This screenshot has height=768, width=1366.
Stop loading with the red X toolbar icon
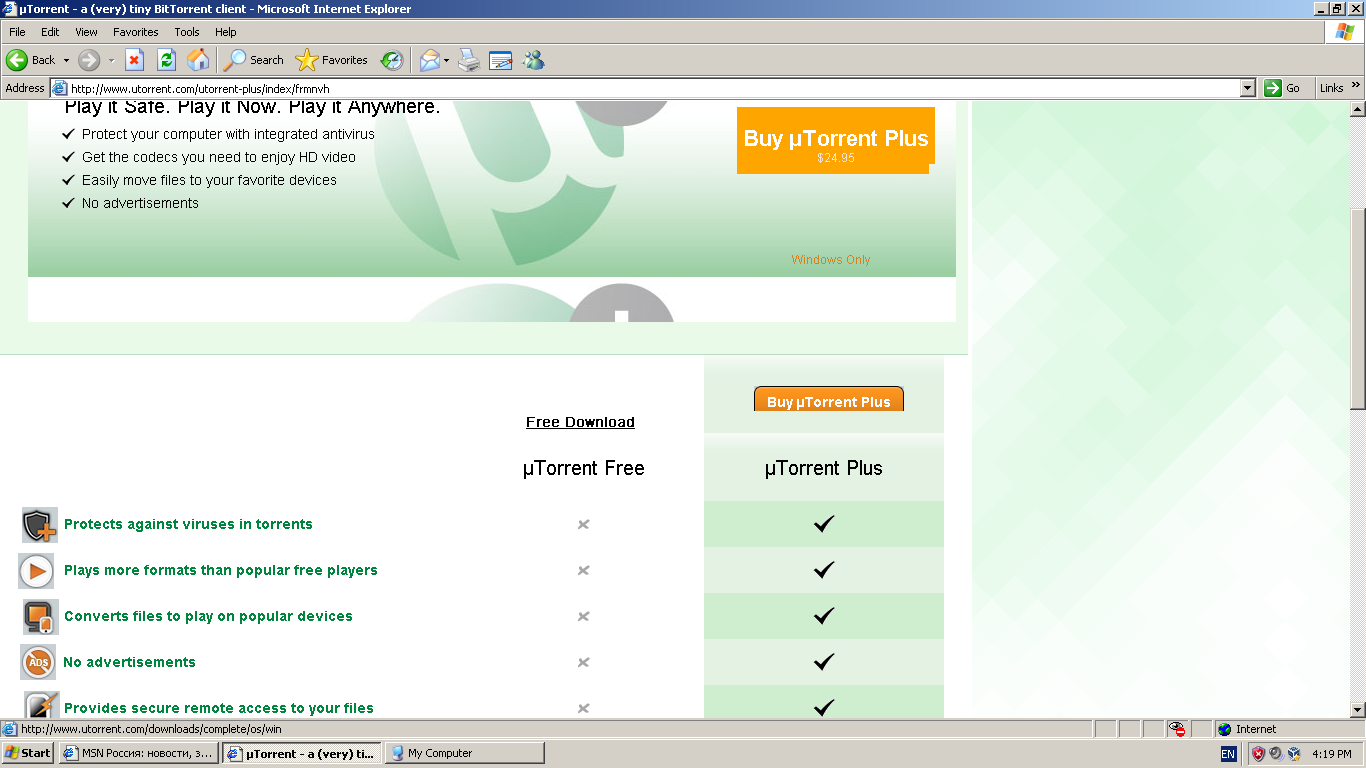tap(134, 60)
